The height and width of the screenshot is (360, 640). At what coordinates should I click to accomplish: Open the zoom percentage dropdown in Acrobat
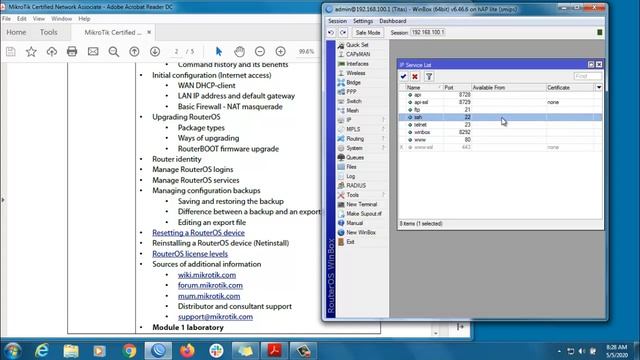pyautogui.click(x=307, y=51)
